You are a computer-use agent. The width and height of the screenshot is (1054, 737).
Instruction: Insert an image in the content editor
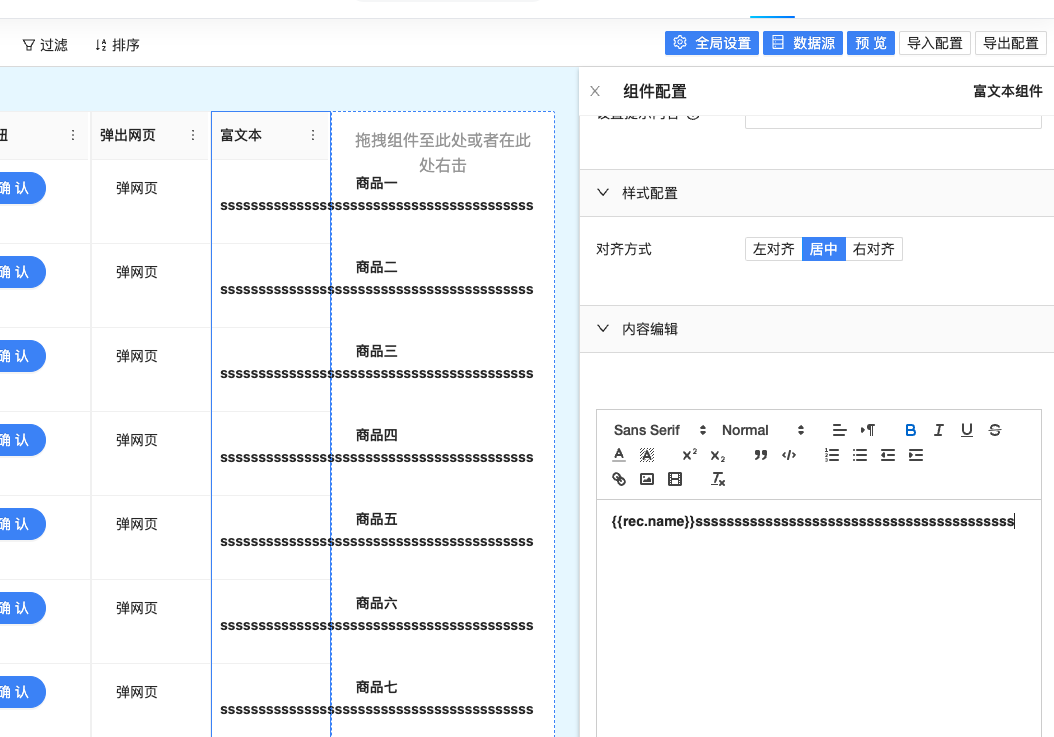click(x=646, y=479)
